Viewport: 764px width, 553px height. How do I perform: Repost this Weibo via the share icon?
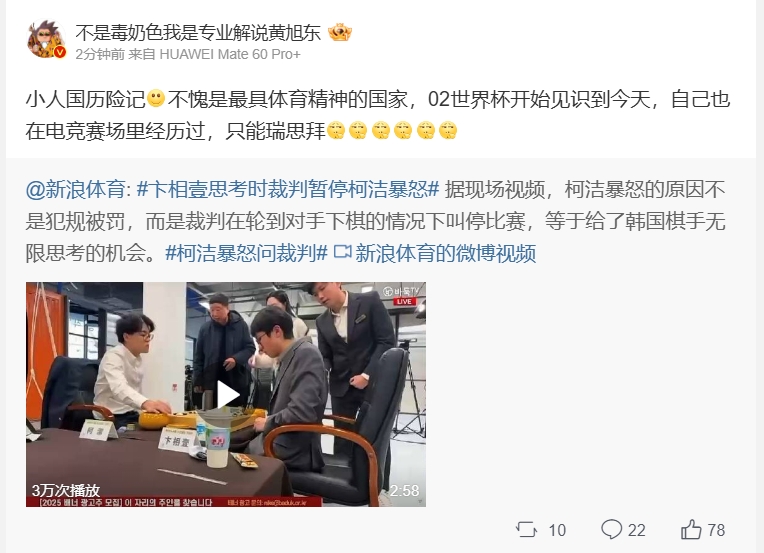pyautogui.click(x=526, y=530)
